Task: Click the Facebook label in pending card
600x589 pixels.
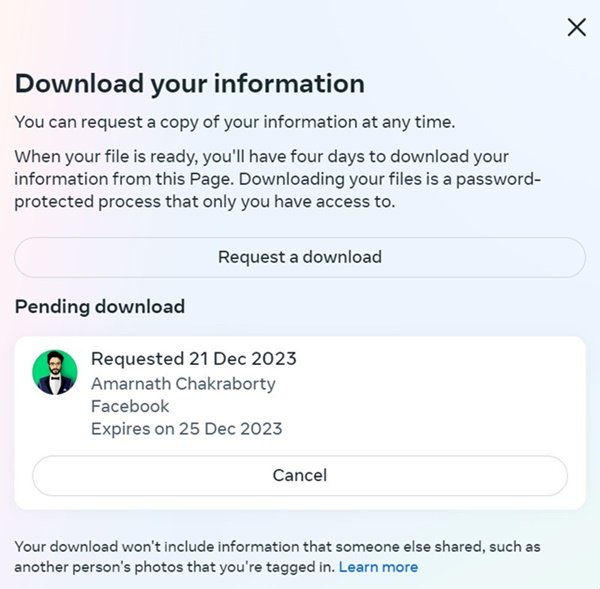Action: tap(130, 406)
